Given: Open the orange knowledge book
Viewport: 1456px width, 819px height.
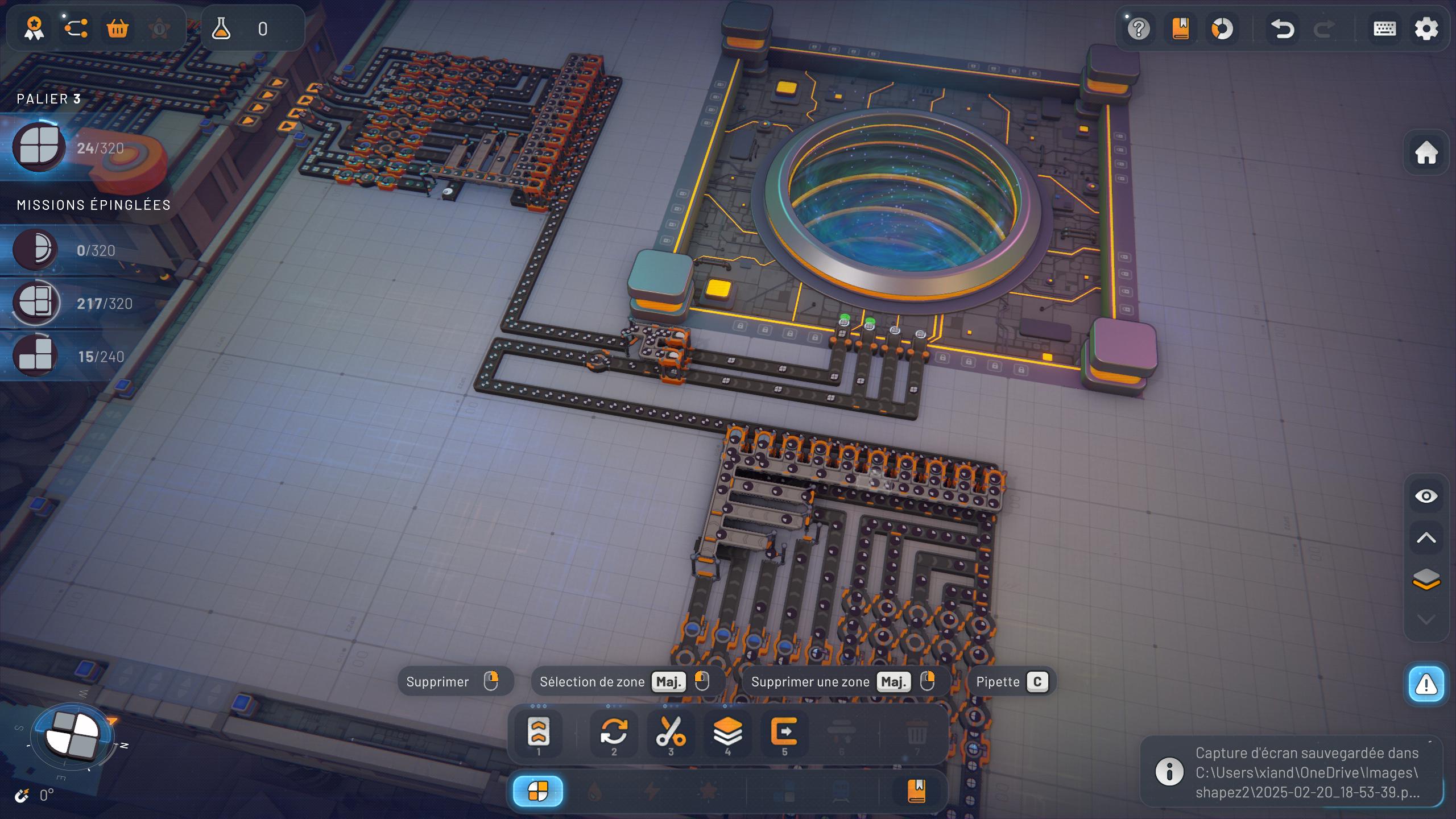Looking at the screenshot, I should click(1181, 28).
